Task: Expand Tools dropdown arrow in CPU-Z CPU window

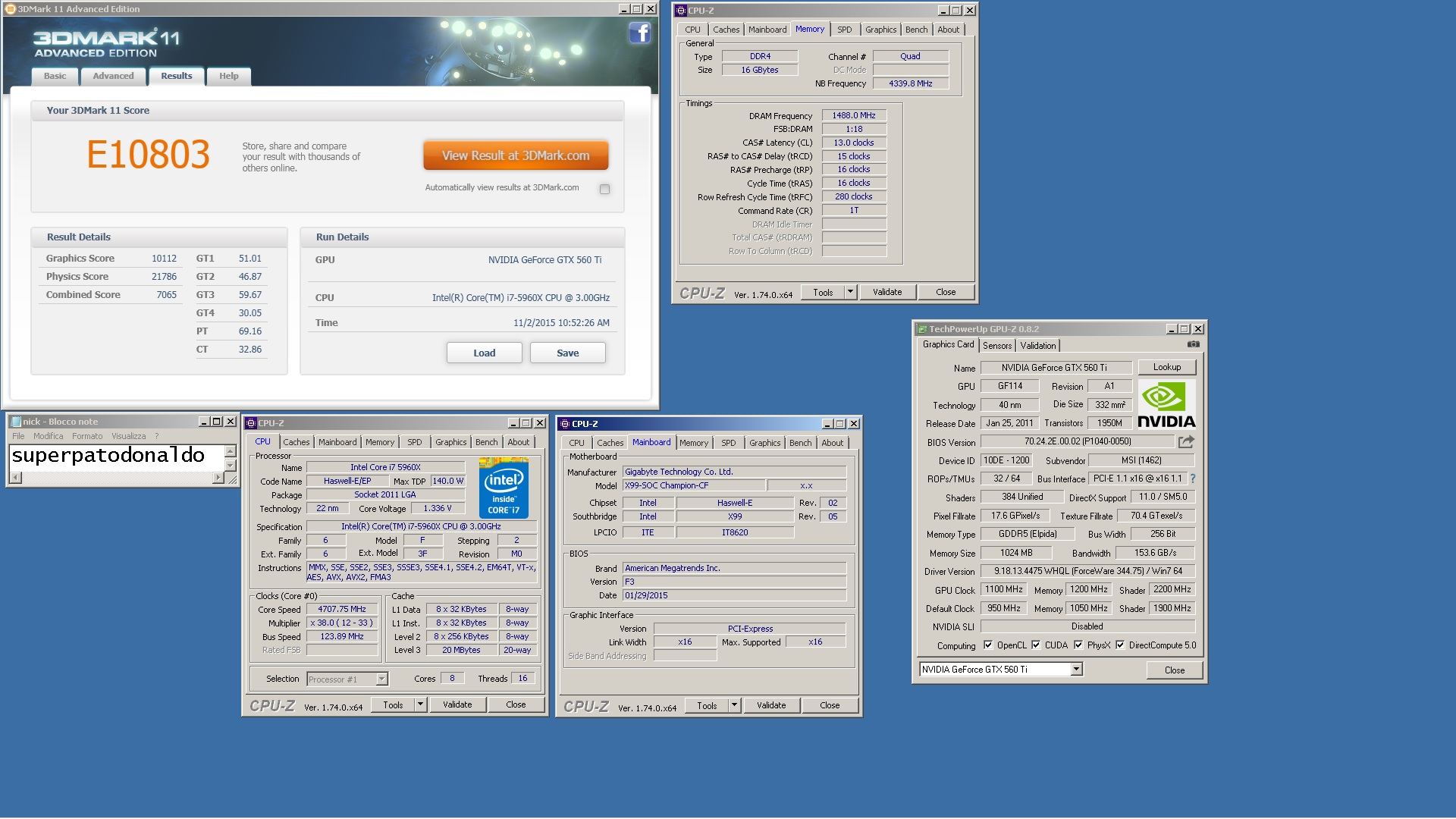Action: tap(420, 704)
